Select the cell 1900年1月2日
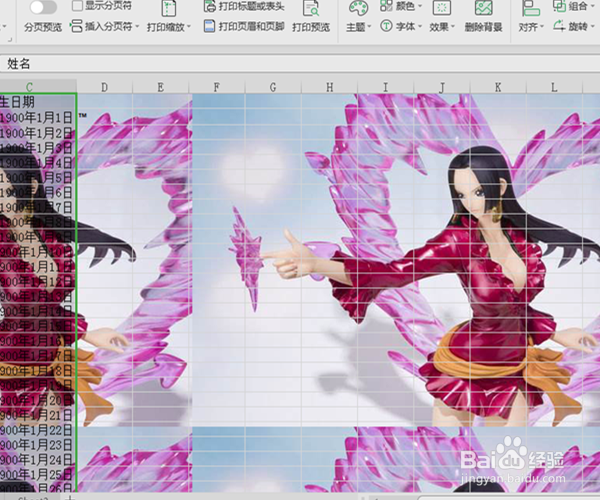 (38, 132)
